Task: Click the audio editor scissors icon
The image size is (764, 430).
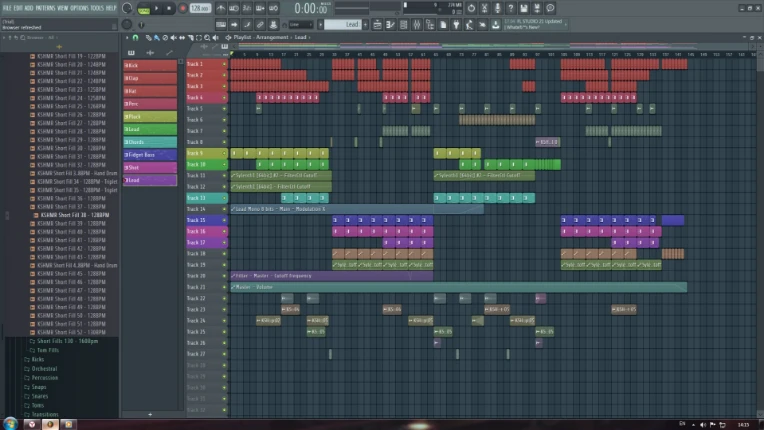Action: tap(484, 8)
